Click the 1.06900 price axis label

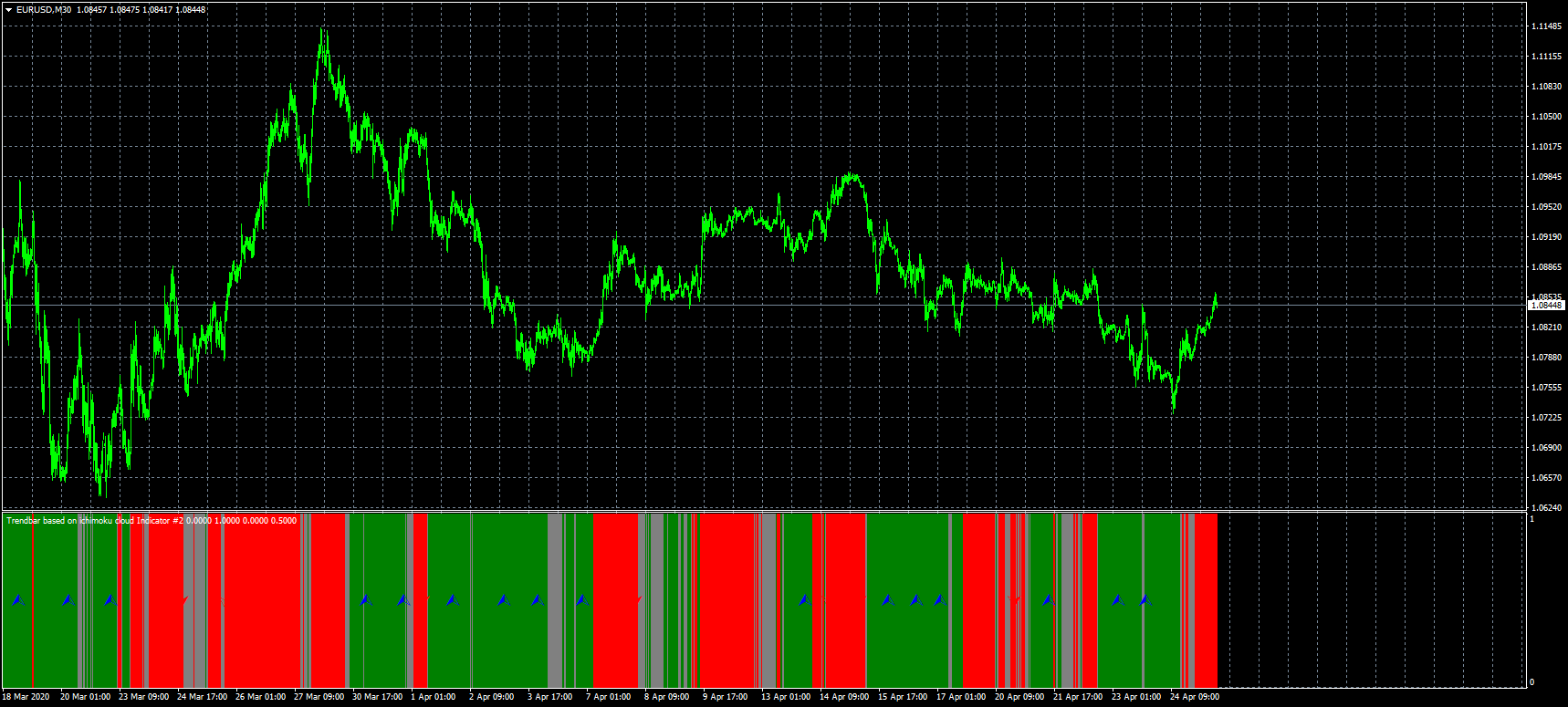pyautogui.click(x=1546, y=448)
